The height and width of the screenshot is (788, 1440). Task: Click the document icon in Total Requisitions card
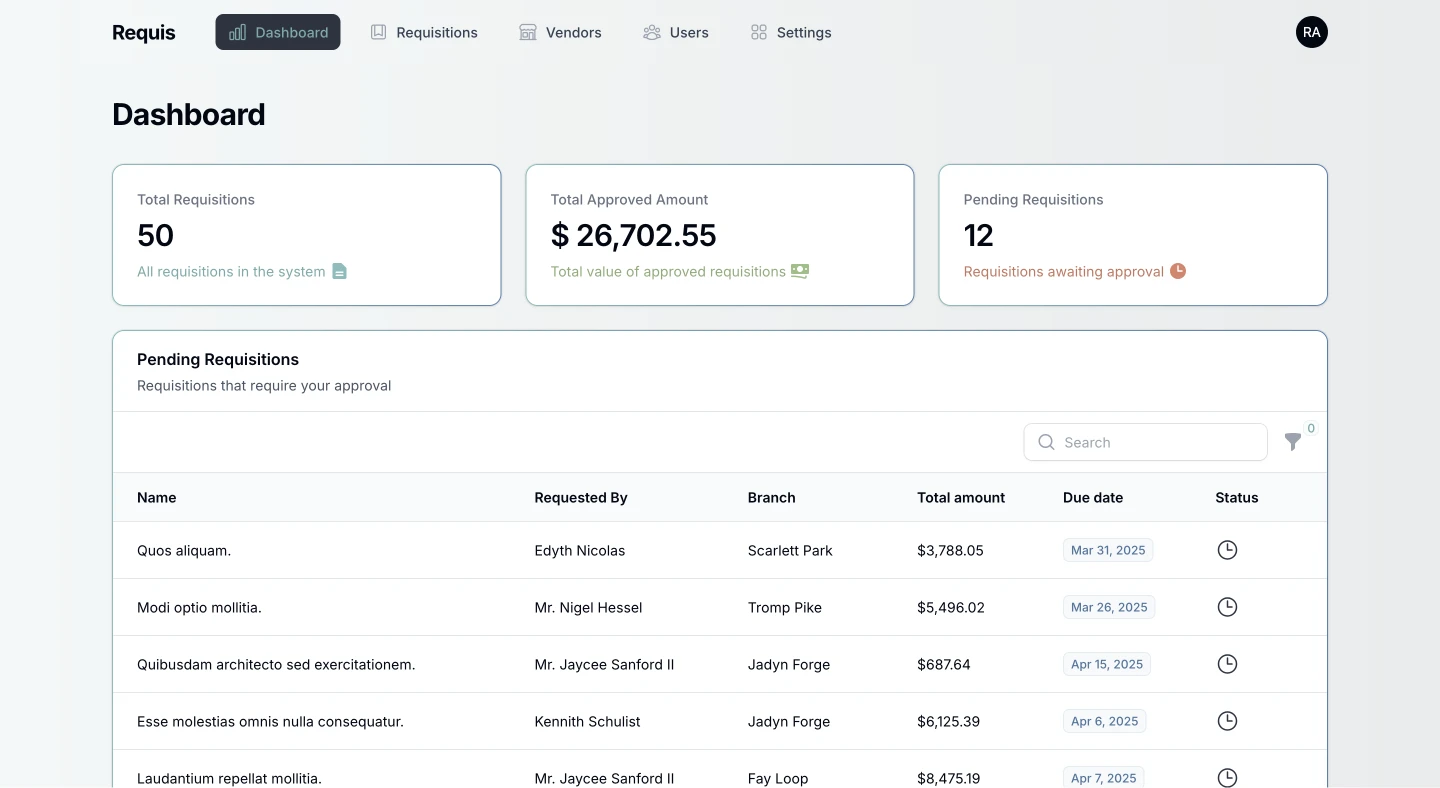click(x=339, y=271)
